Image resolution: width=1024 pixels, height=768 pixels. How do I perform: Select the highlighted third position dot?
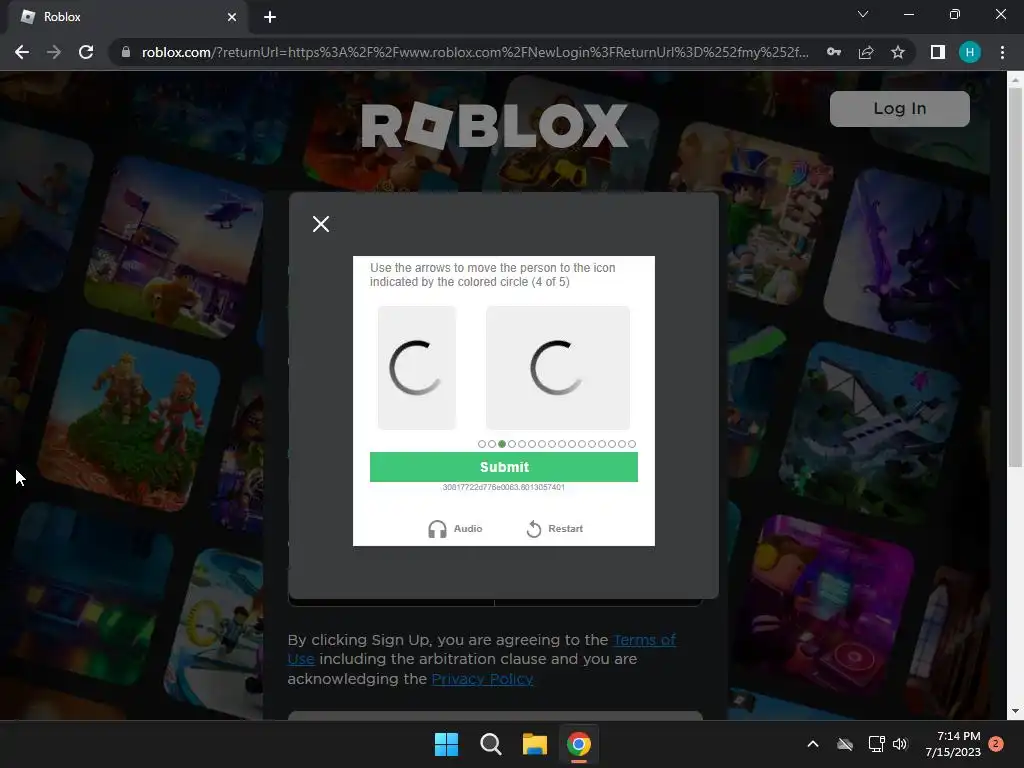click(x=502, y=444)
